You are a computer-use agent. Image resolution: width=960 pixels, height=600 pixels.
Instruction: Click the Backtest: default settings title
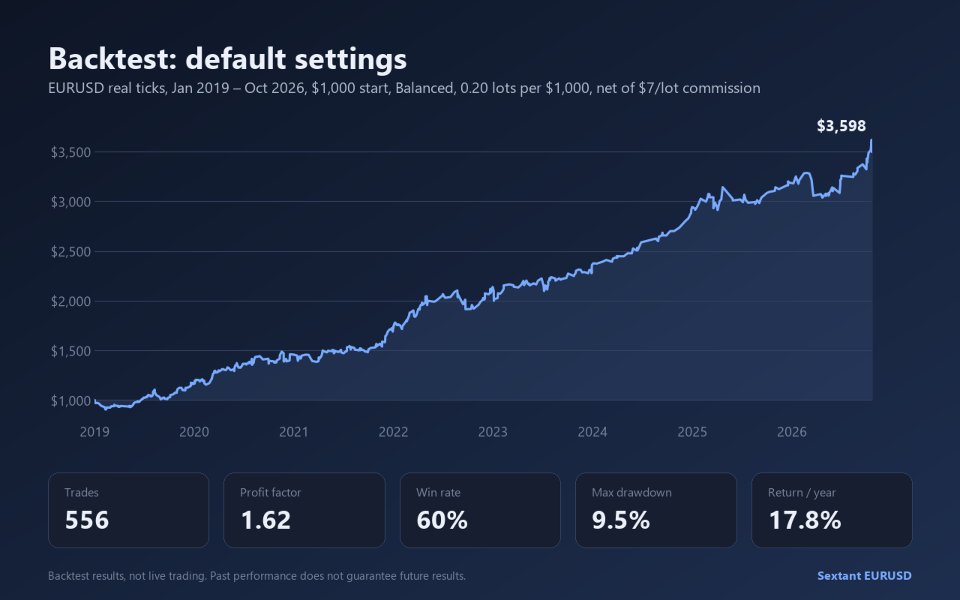227,59
